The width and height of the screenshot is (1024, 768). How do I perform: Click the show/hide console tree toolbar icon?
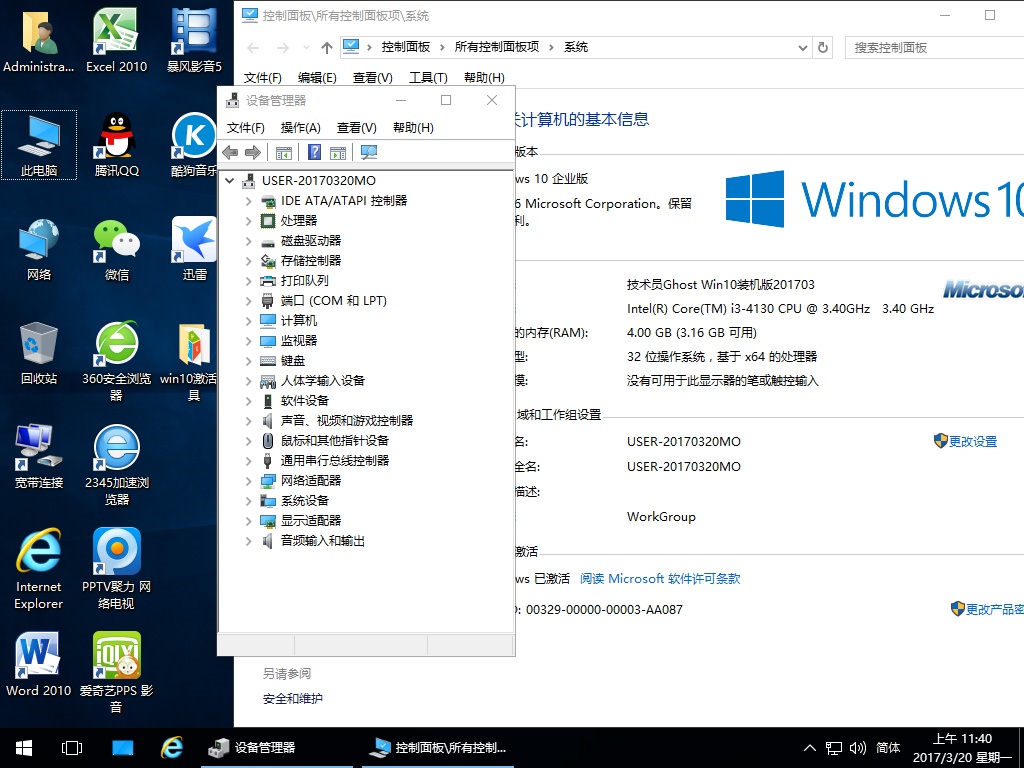283,153
